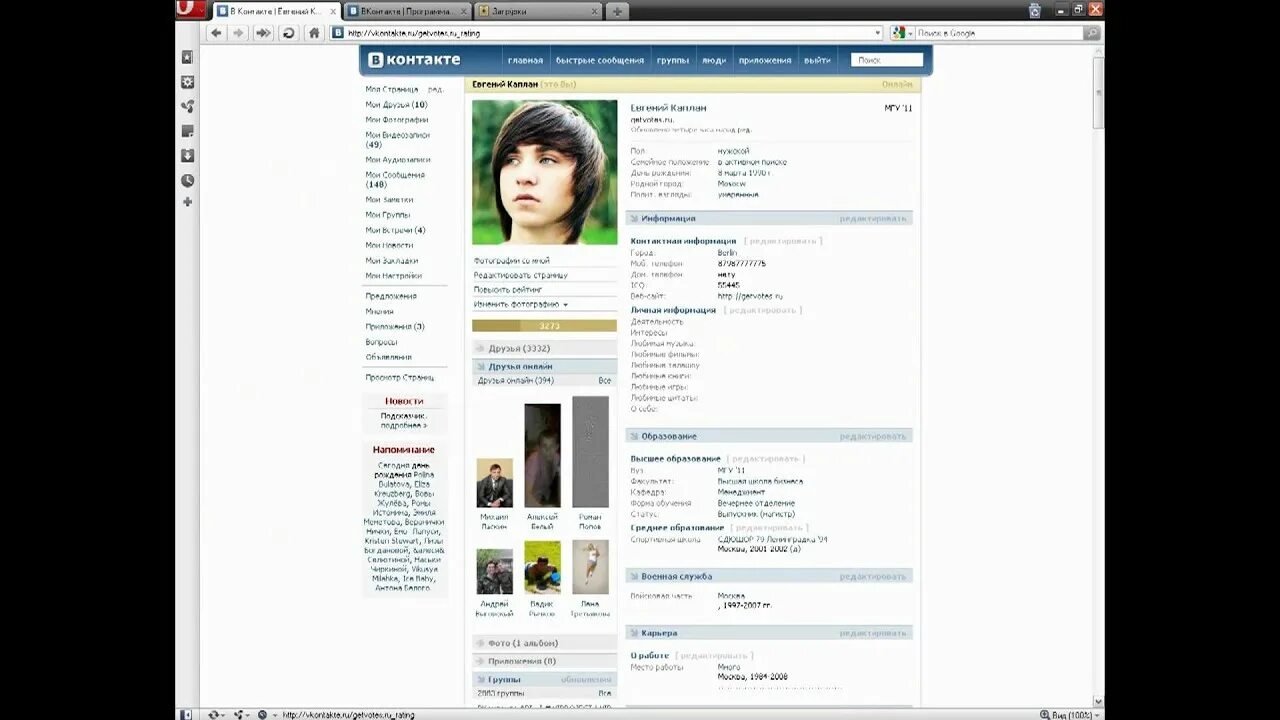
Task: Collapse the 'Информация' section header
Action: (768, 218)
